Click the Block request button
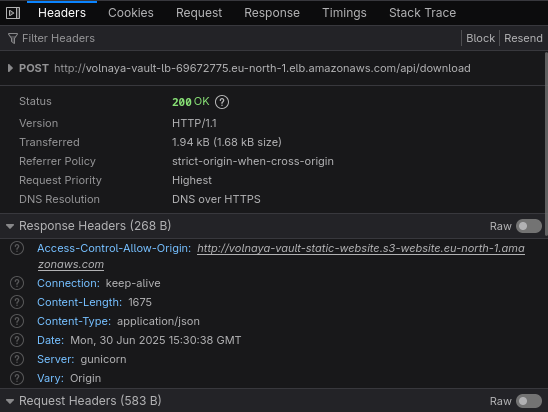Viewport: 548px width, 412px height. (x=480, y=38)
